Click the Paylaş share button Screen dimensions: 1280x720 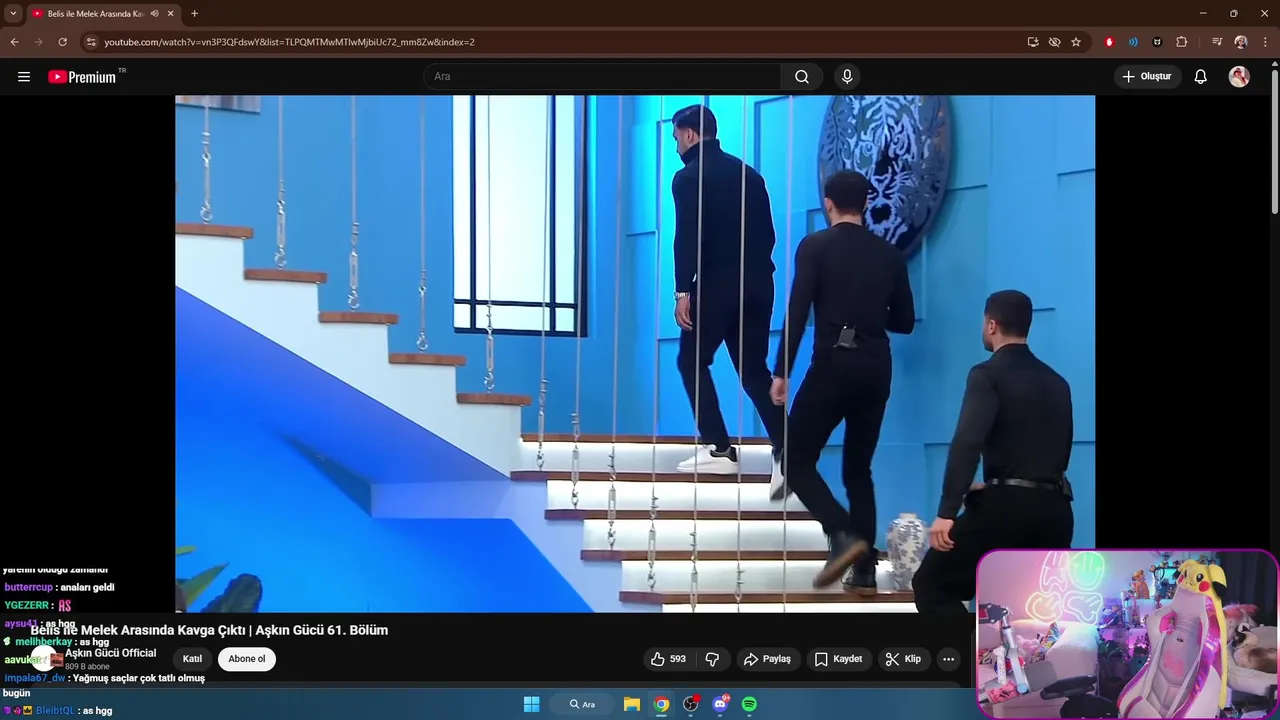(x=767, y=659)
